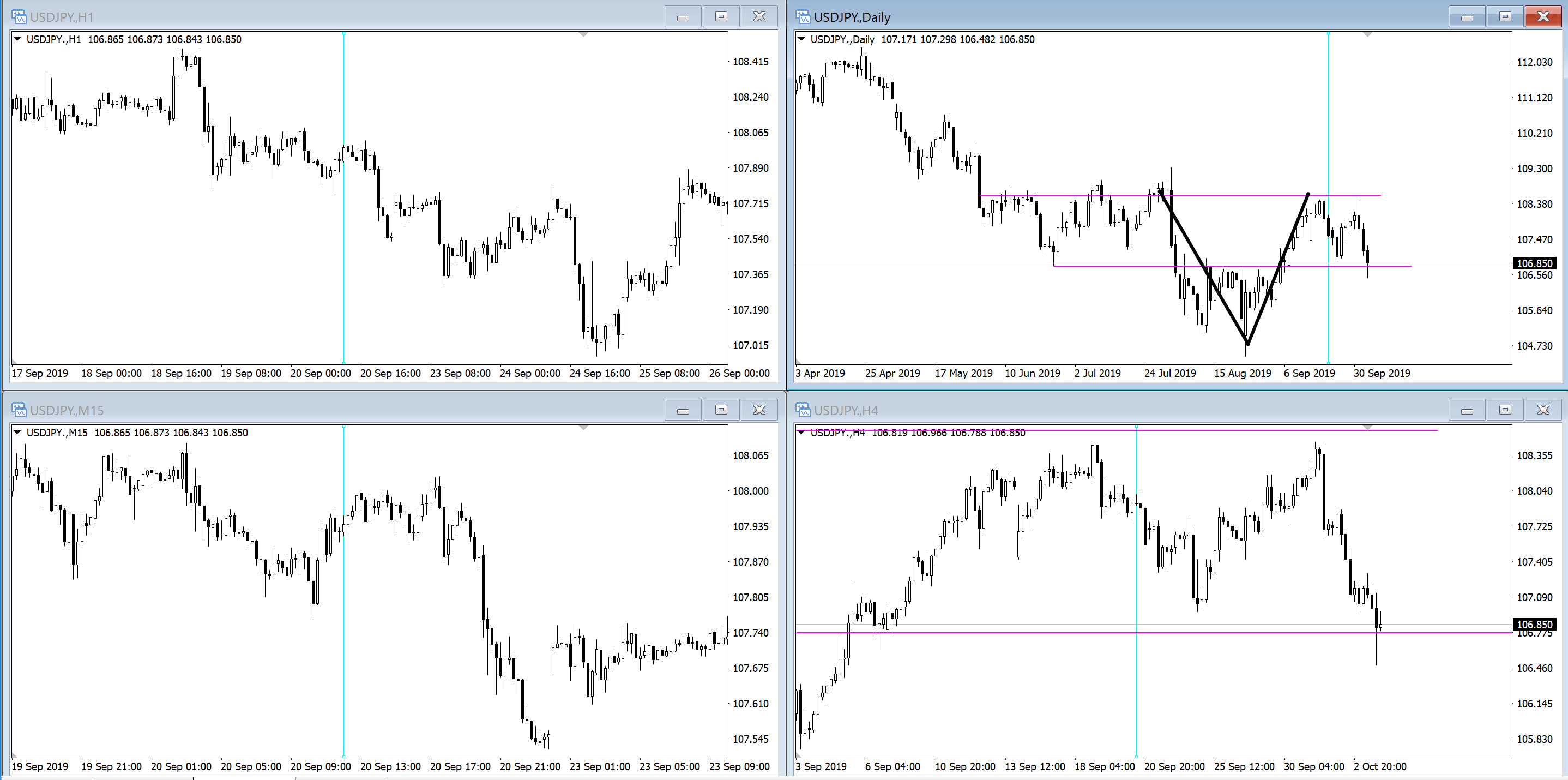Minimize the USDJPY,M15 chart window
This screenshot has width=1568, height=780.
click(x=683, y=410)
